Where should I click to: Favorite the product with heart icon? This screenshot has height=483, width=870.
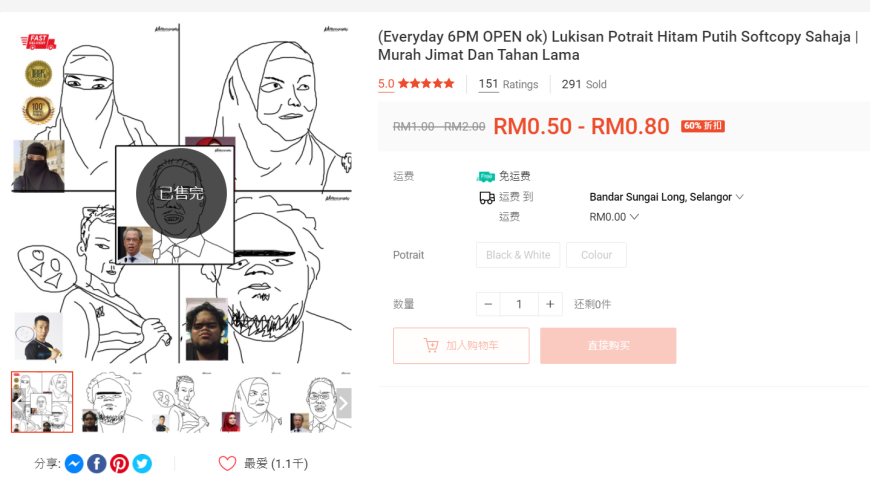pos(227,463)
